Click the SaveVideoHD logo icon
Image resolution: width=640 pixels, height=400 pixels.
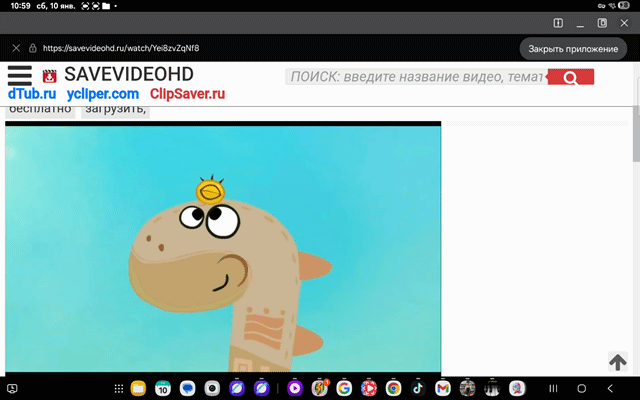pos(48,76)
